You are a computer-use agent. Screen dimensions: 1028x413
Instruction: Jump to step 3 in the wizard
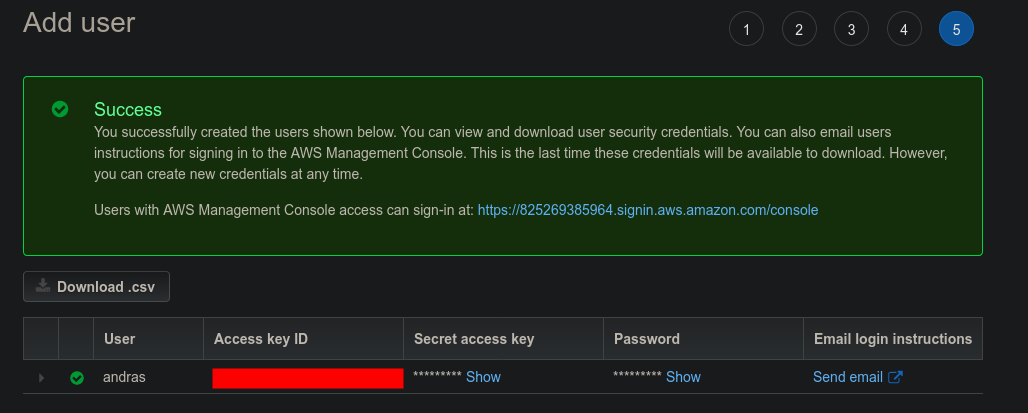(851, 30)
